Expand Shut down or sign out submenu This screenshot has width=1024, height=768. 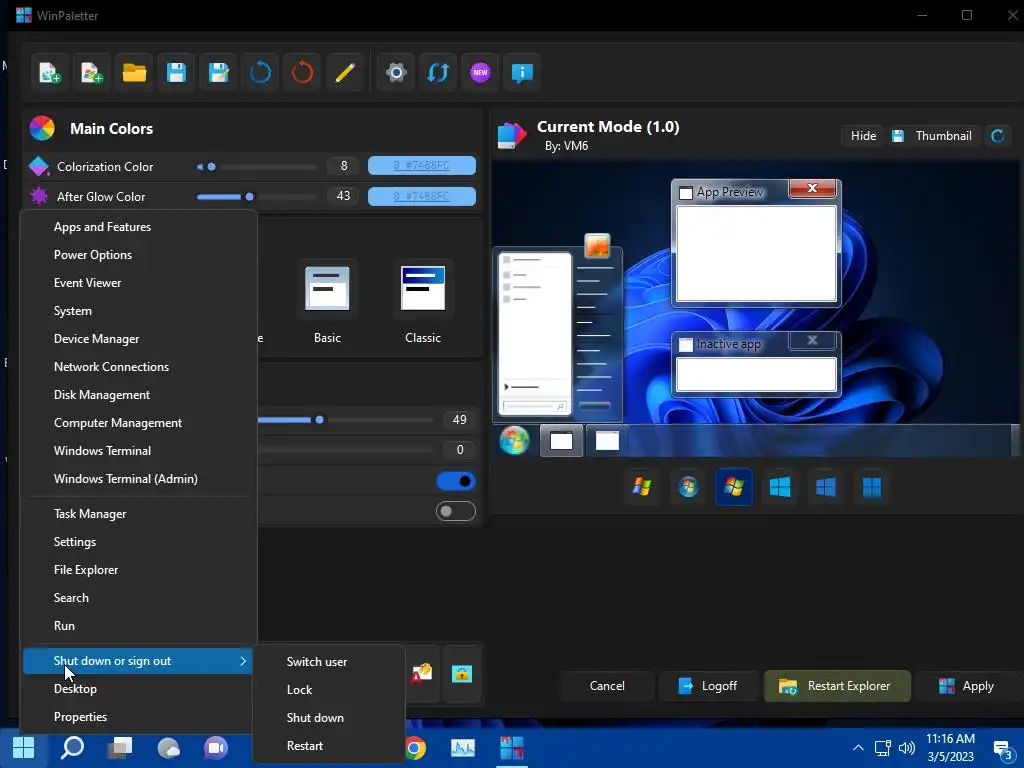pos(138,661)
